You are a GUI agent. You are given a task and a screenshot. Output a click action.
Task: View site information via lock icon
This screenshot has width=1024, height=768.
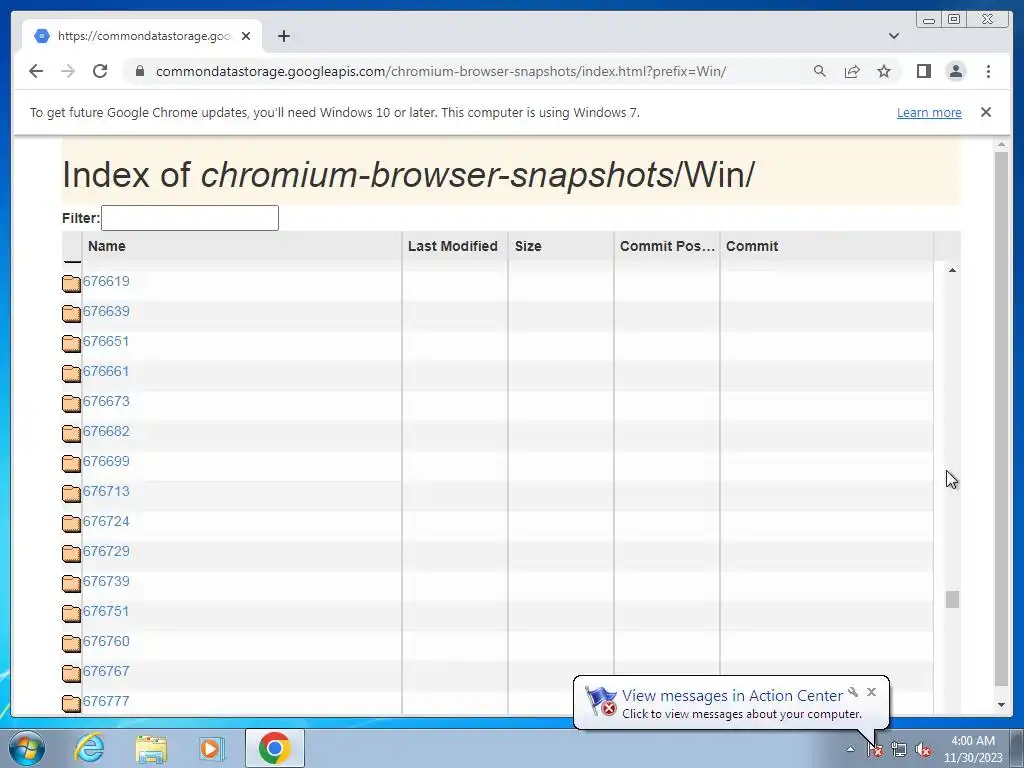pos(139,71)
